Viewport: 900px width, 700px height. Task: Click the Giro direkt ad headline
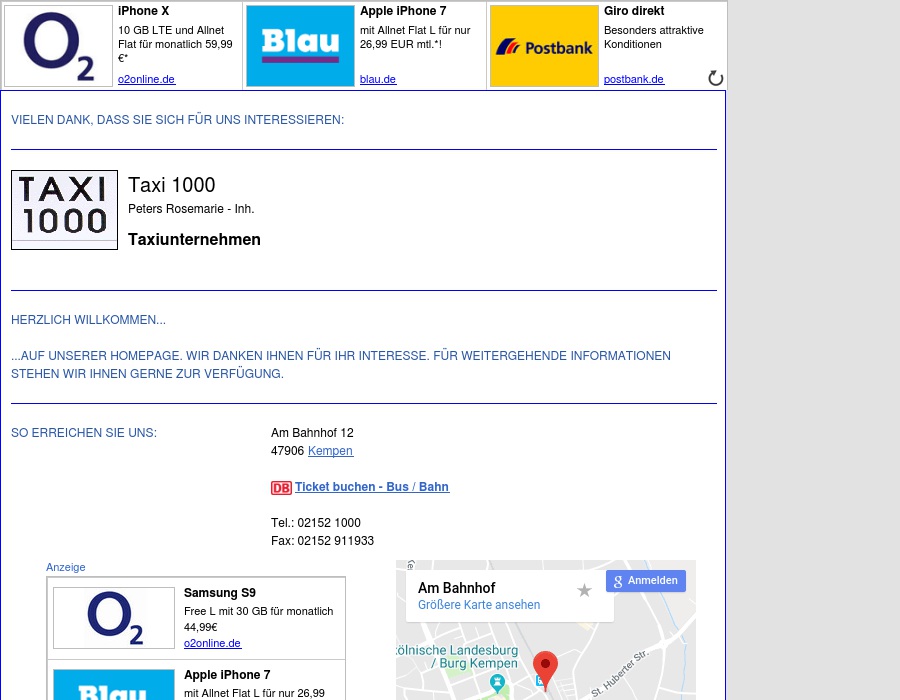pyautogui.click(x=634, y=11)
